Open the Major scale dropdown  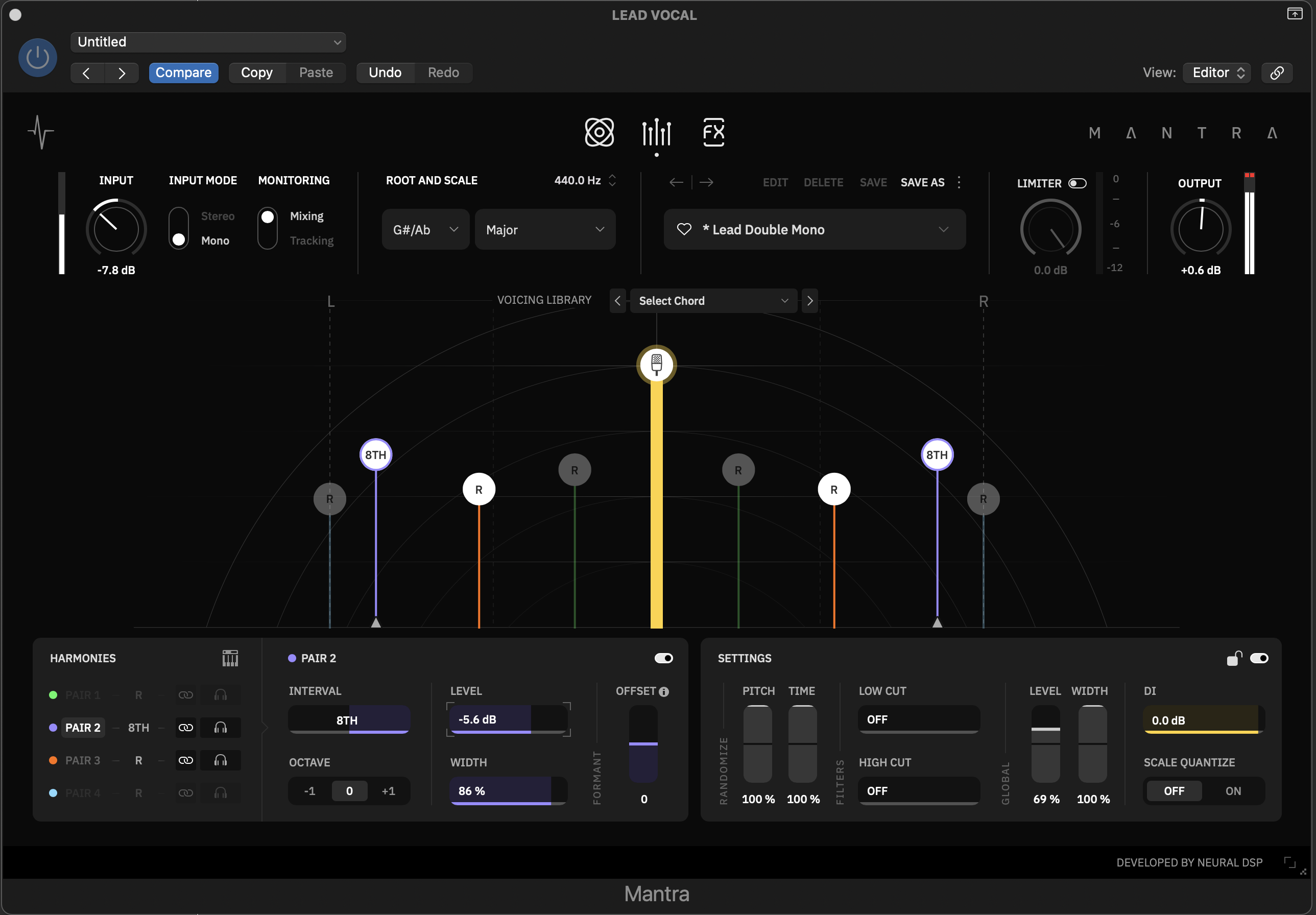pyautogui.click(x=544, y=229)
